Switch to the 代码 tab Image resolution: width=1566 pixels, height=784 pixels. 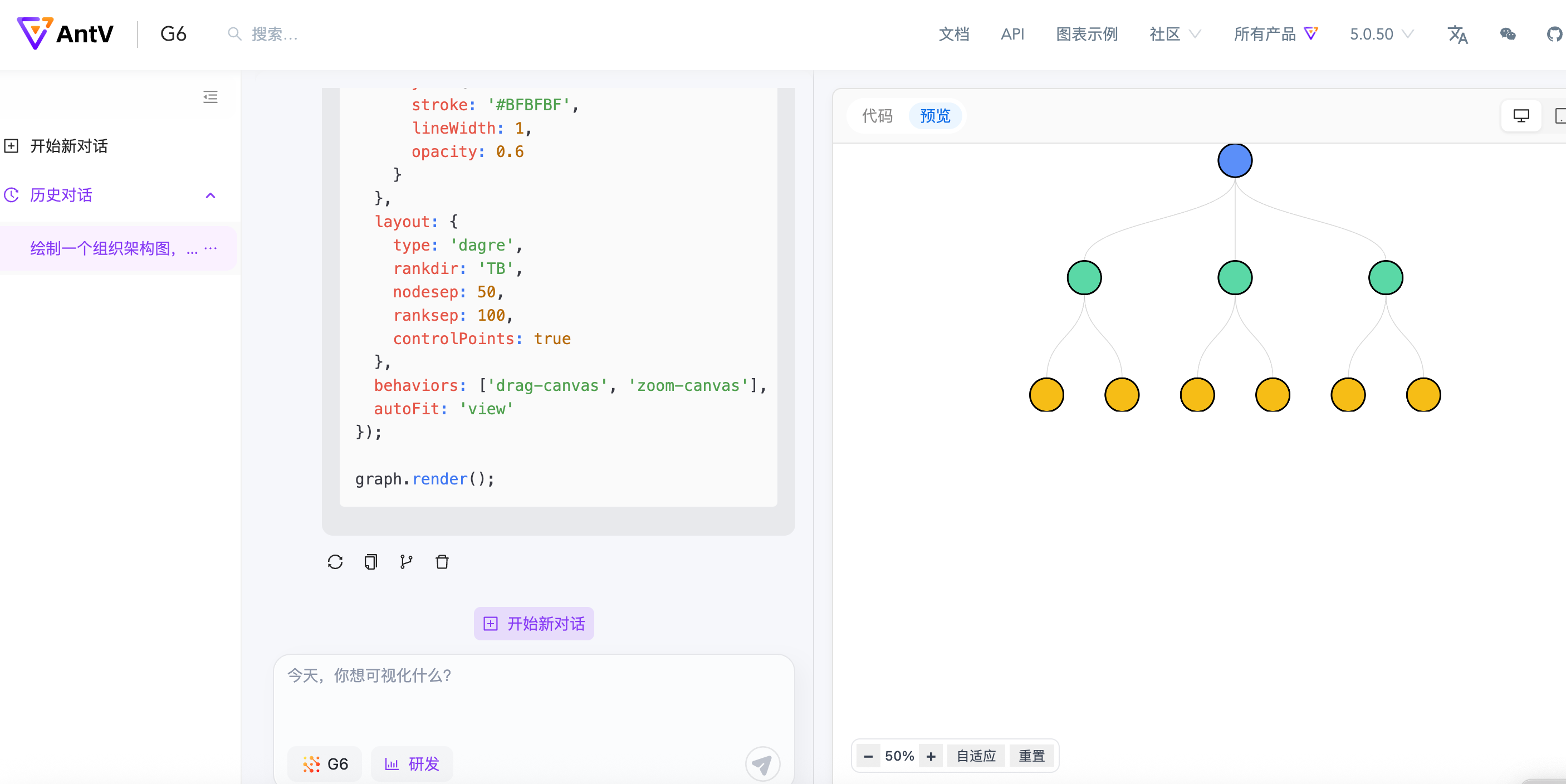tap(877, 115)
